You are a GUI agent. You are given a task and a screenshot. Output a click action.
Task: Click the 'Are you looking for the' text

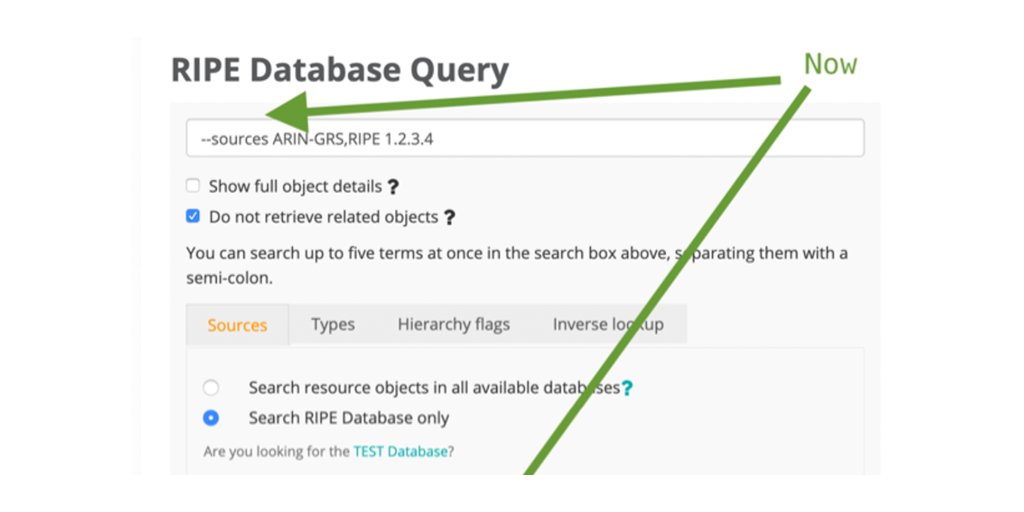click(x=277, y=451)
